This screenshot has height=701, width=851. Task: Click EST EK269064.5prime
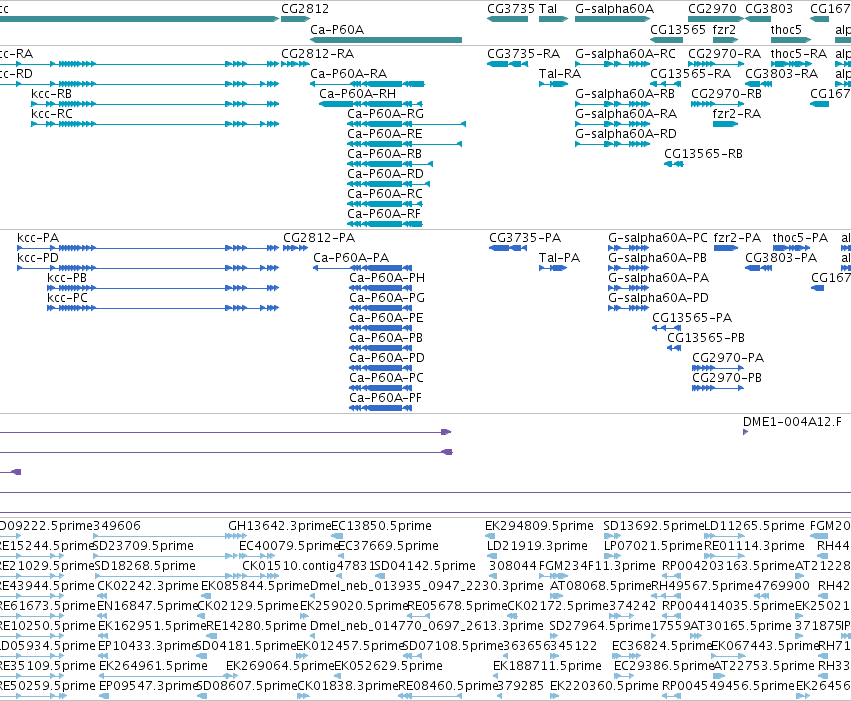coord(280,666)
